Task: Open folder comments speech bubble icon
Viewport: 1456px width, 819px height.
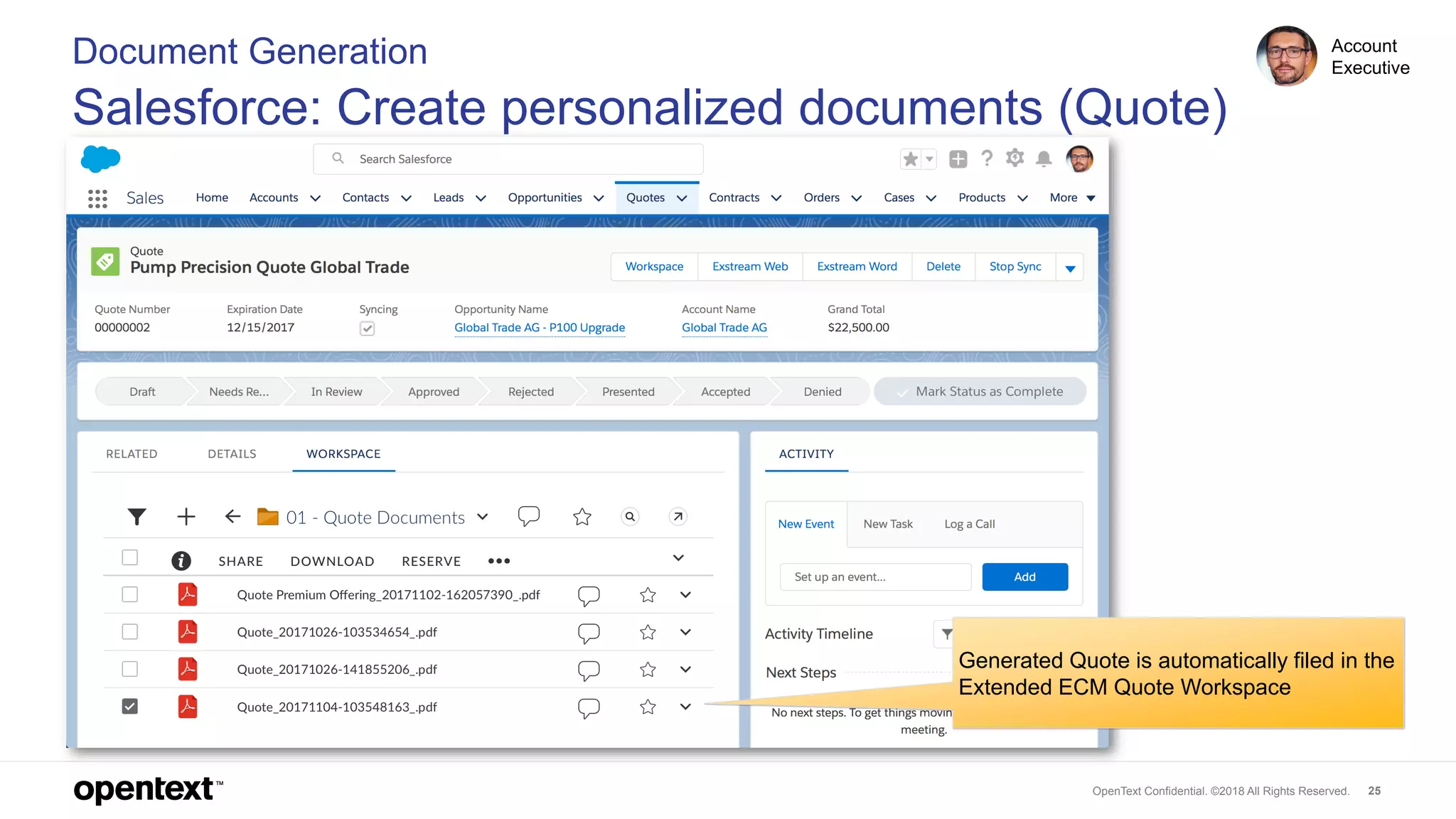Action: (529, 516)
